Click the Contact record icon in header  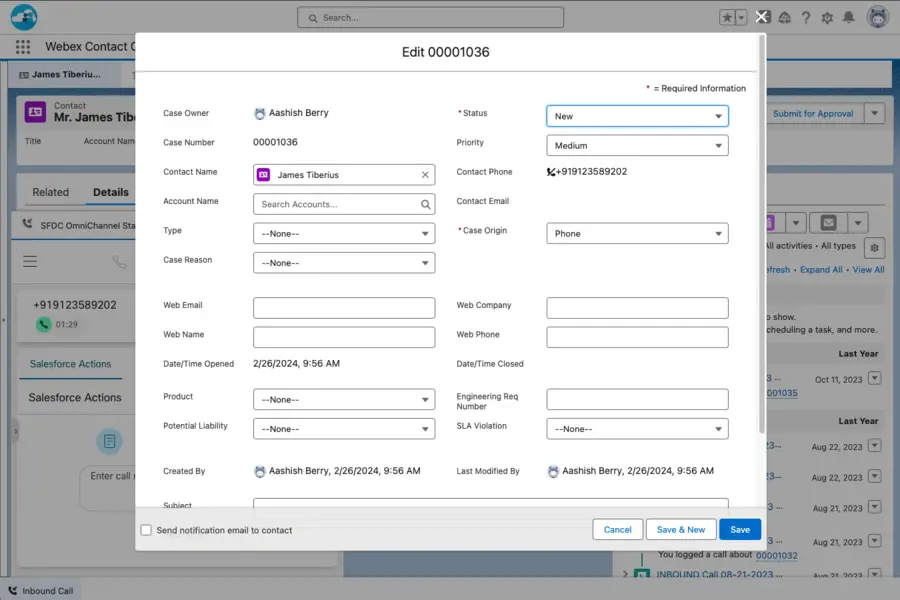[35, 112]
